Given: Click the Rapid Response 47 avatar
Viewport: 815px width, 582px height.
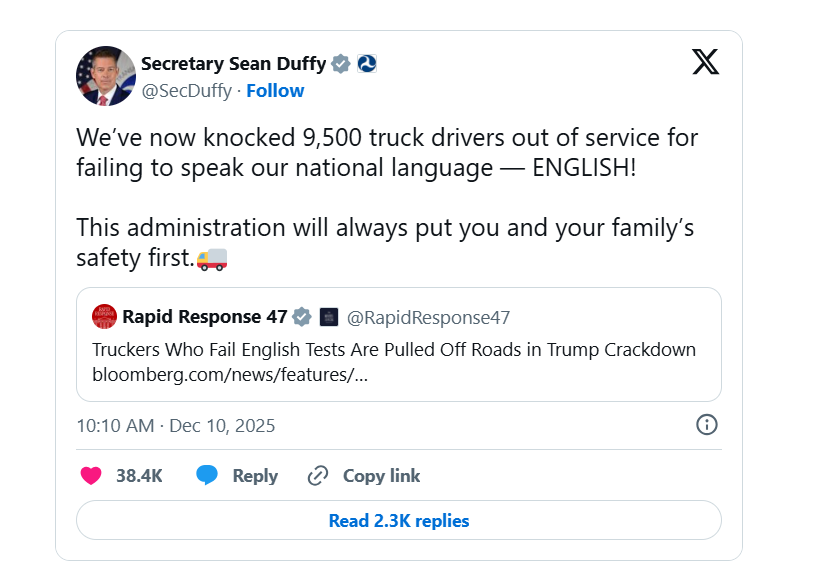Looking at the screenshot, I should 104,318.
